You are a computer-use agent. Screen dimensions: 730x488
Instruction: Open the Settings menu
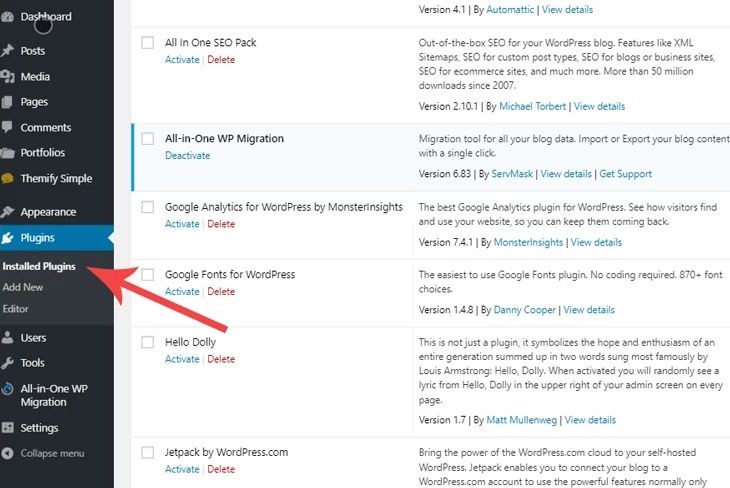pos(39,428)
